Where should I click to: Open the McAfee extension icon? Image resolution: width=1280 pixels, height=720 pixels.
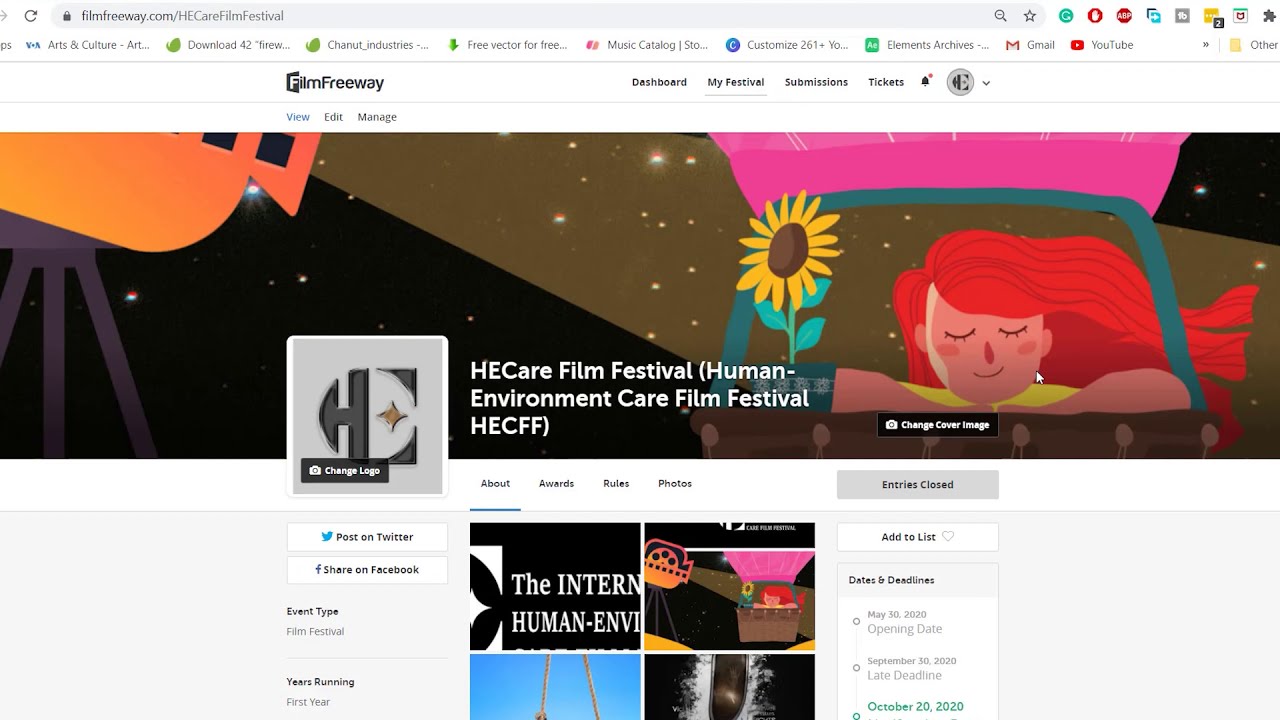1241,16
